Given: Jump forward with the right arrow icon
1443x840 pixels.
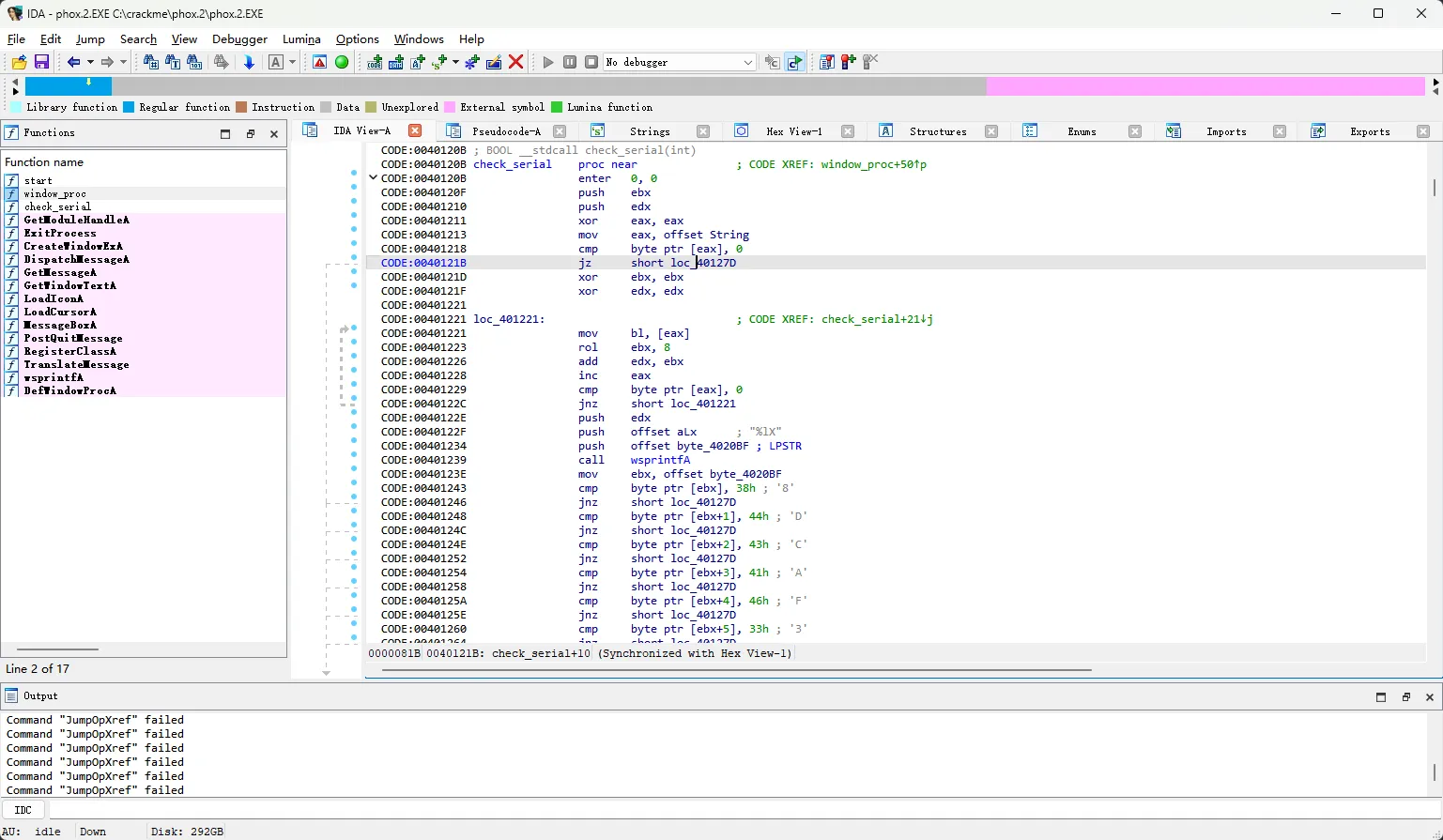Looking at the screenshot, I should (107, 62).
